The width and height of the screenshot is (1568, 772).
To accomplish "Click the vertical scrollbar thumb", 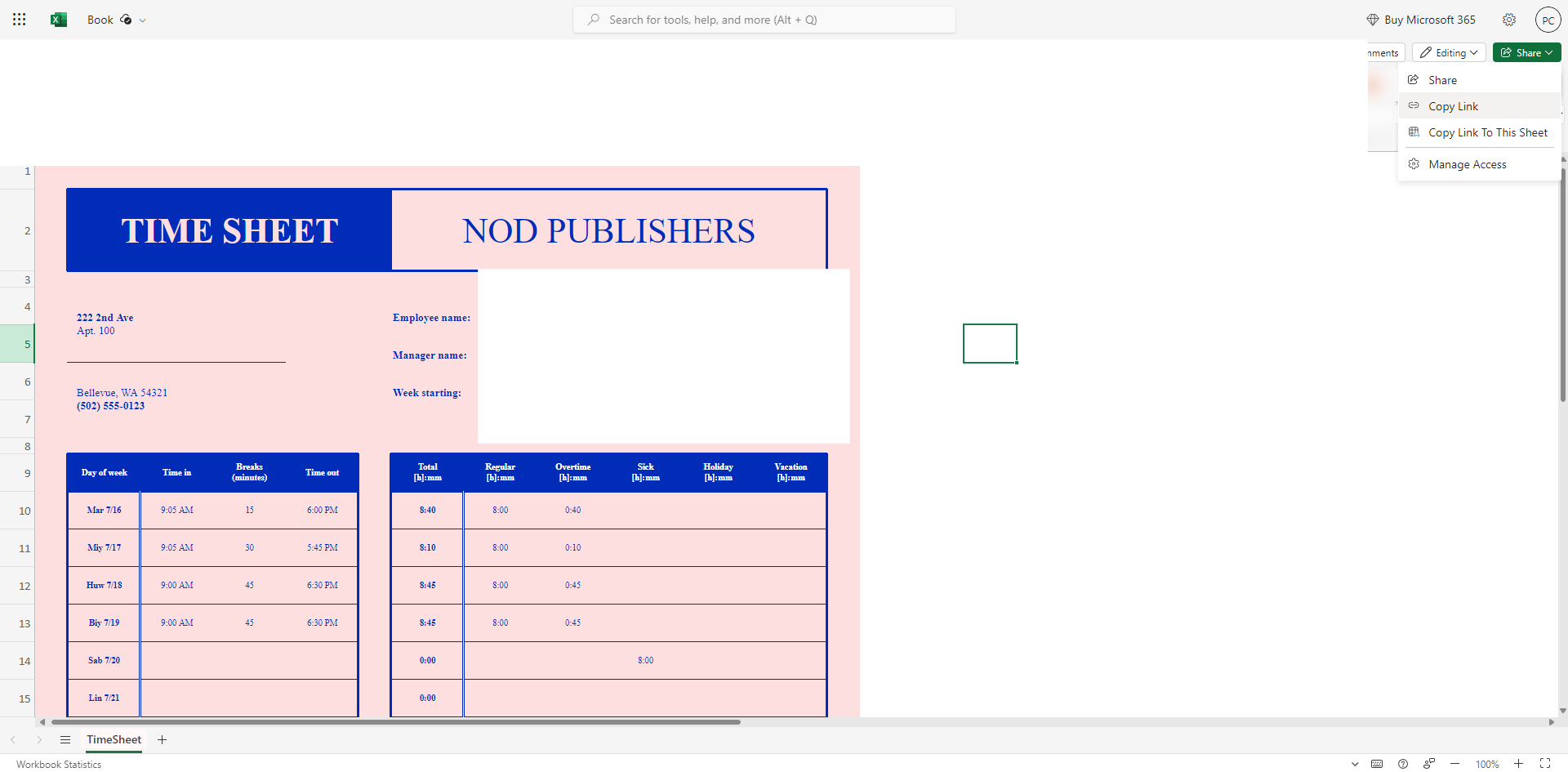I will [x=1563, y=284].
